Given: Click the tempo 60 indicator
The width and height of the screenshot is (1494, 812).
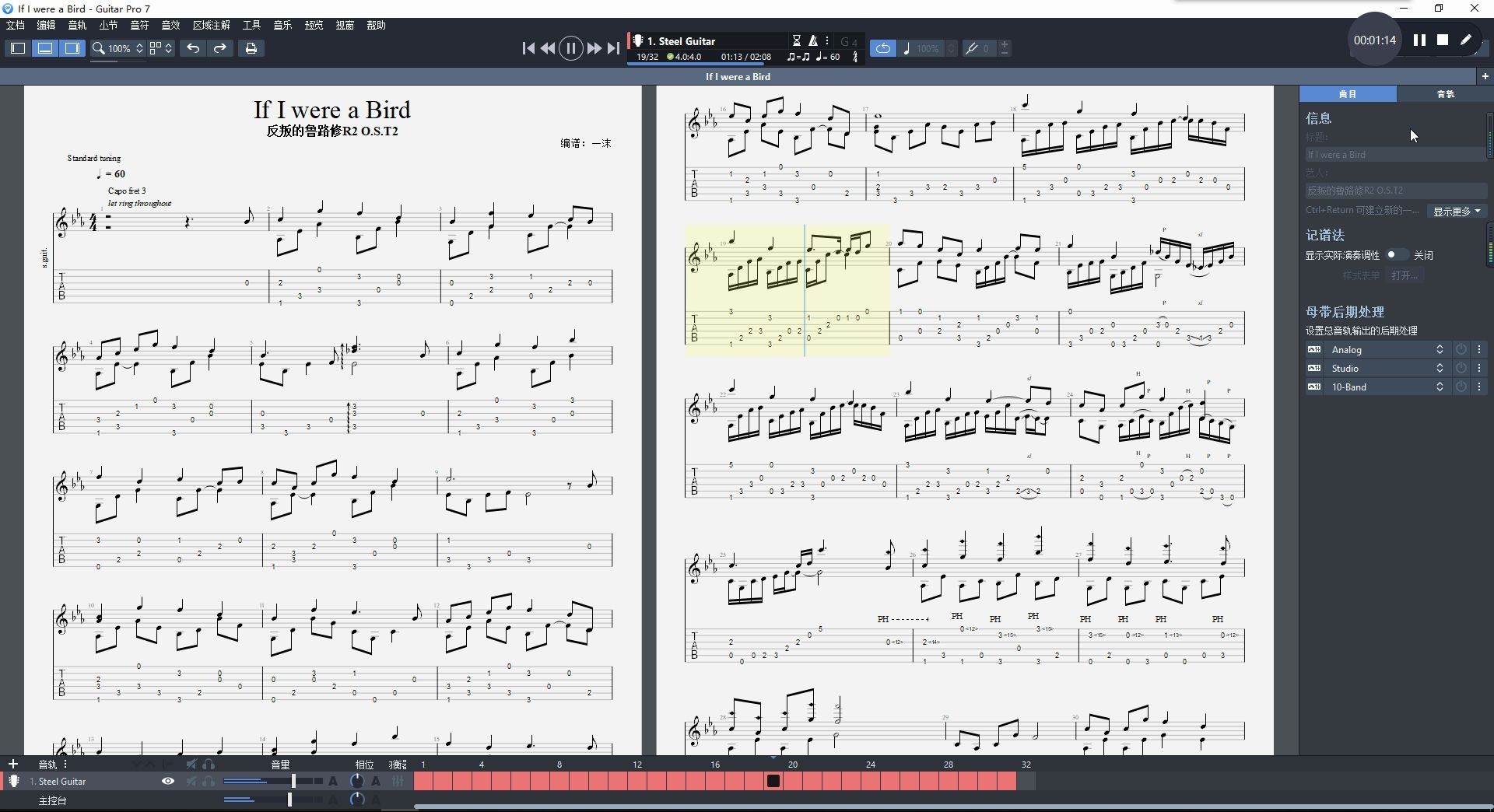Looking at the screenshot, I should 828,57.
